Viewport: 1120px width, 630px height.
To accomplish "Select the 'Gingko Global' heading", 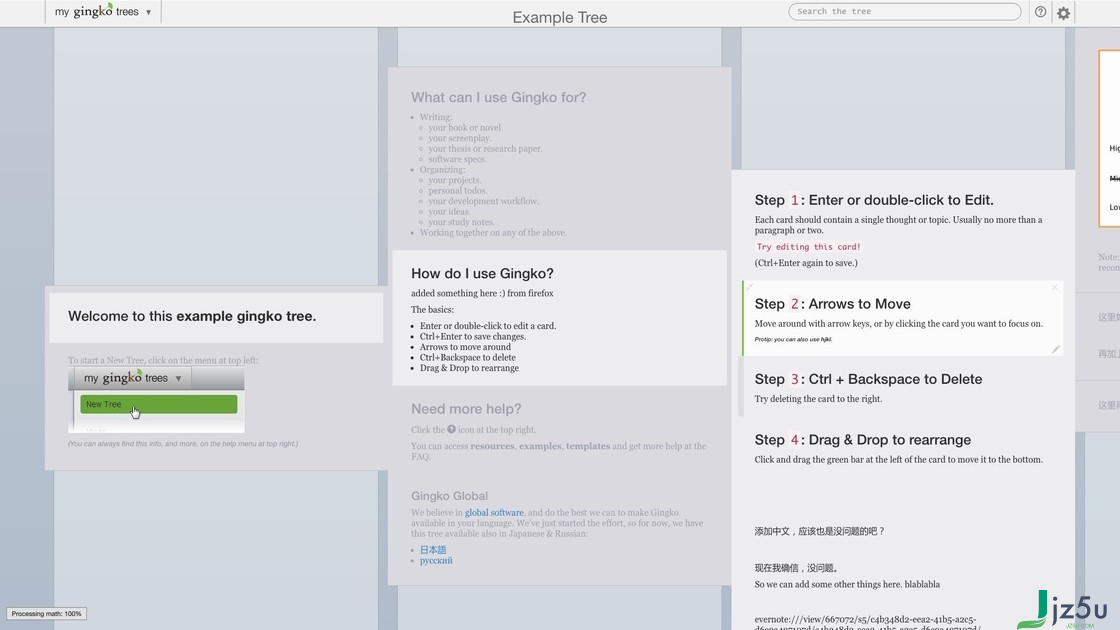I will point(449,496).
